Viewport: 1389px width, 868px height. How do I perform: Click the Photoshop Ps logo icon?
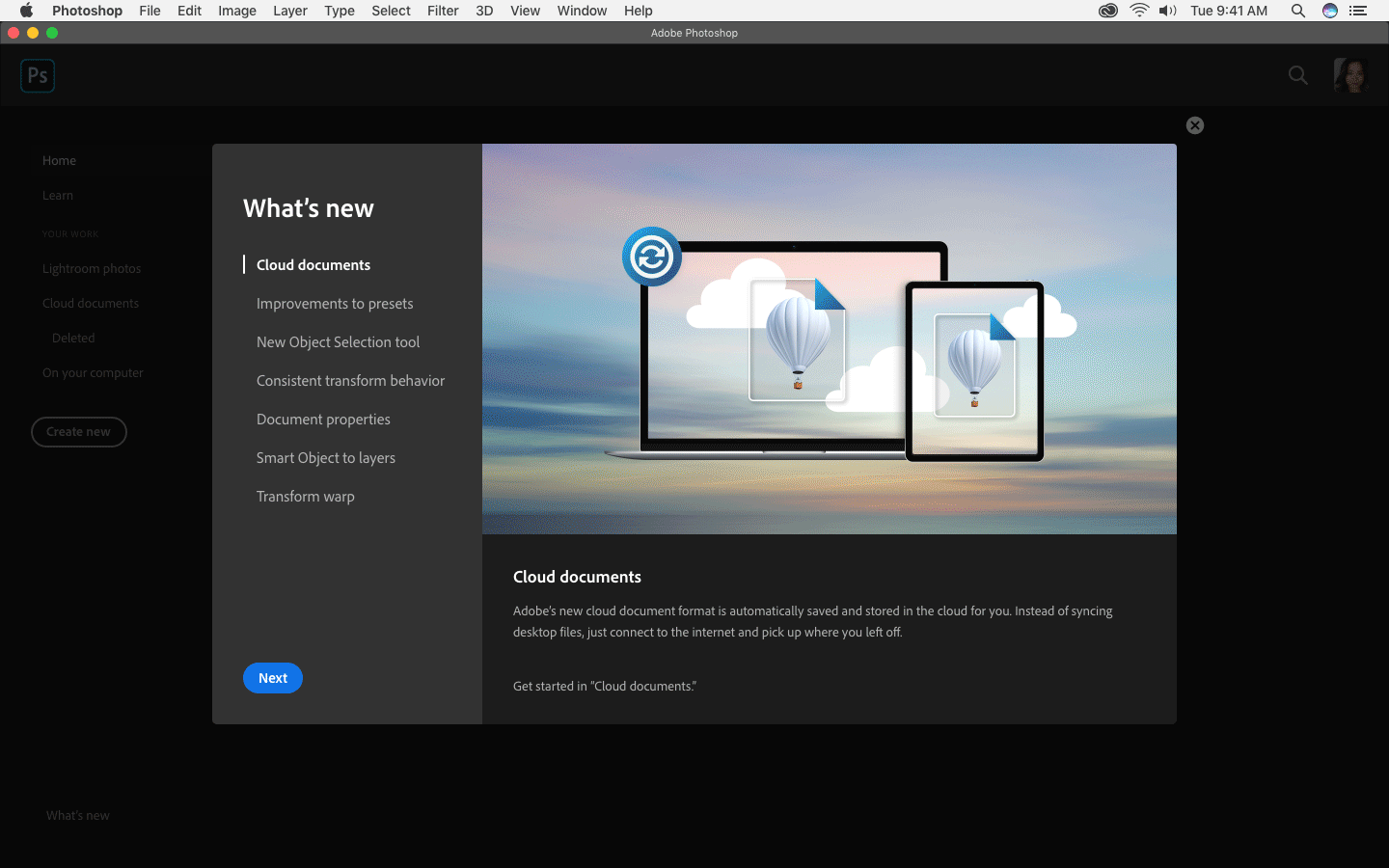click(38, 75)
